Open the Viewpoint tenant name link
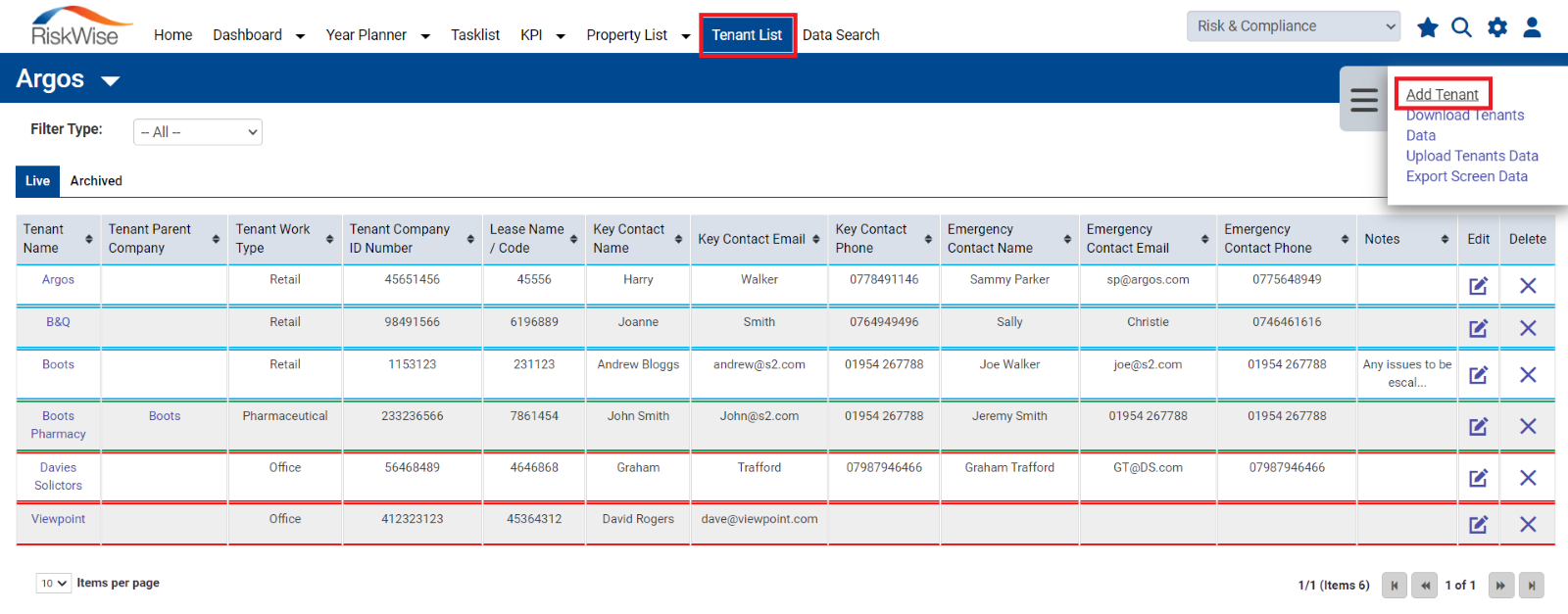Image resolution: width=1568 pixels, height=614 pixels. coord(58,519)
